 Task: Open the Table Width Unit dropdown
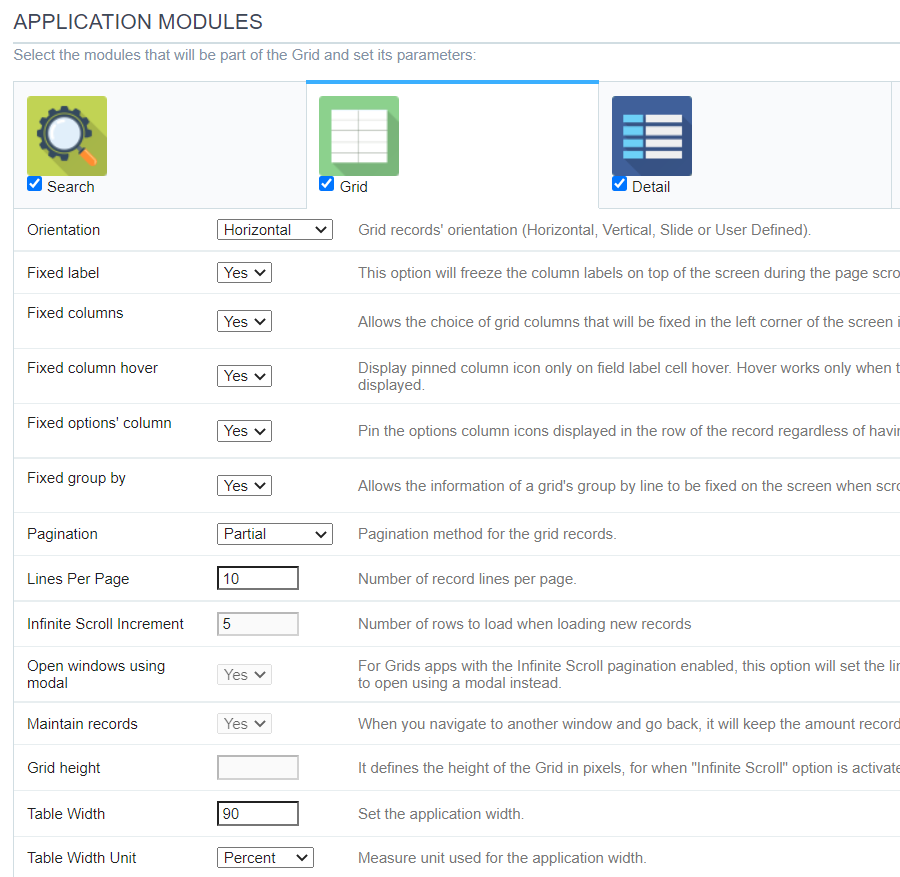pos(264,857)
